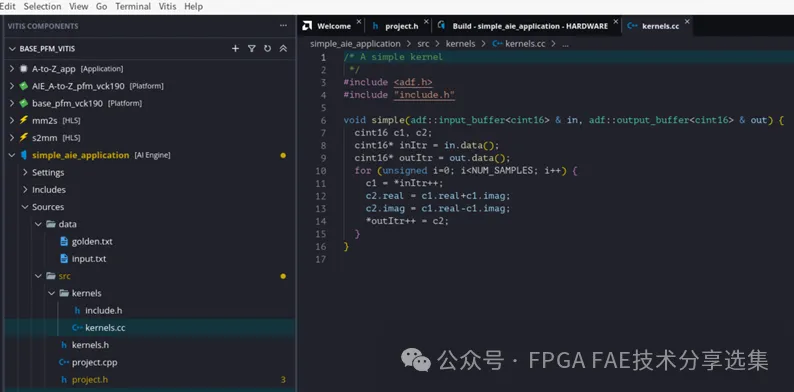Open the filter icon in BASE_PFM_VITIS header
The width and height of the screenshot is (794, 392).
(251, 49)
